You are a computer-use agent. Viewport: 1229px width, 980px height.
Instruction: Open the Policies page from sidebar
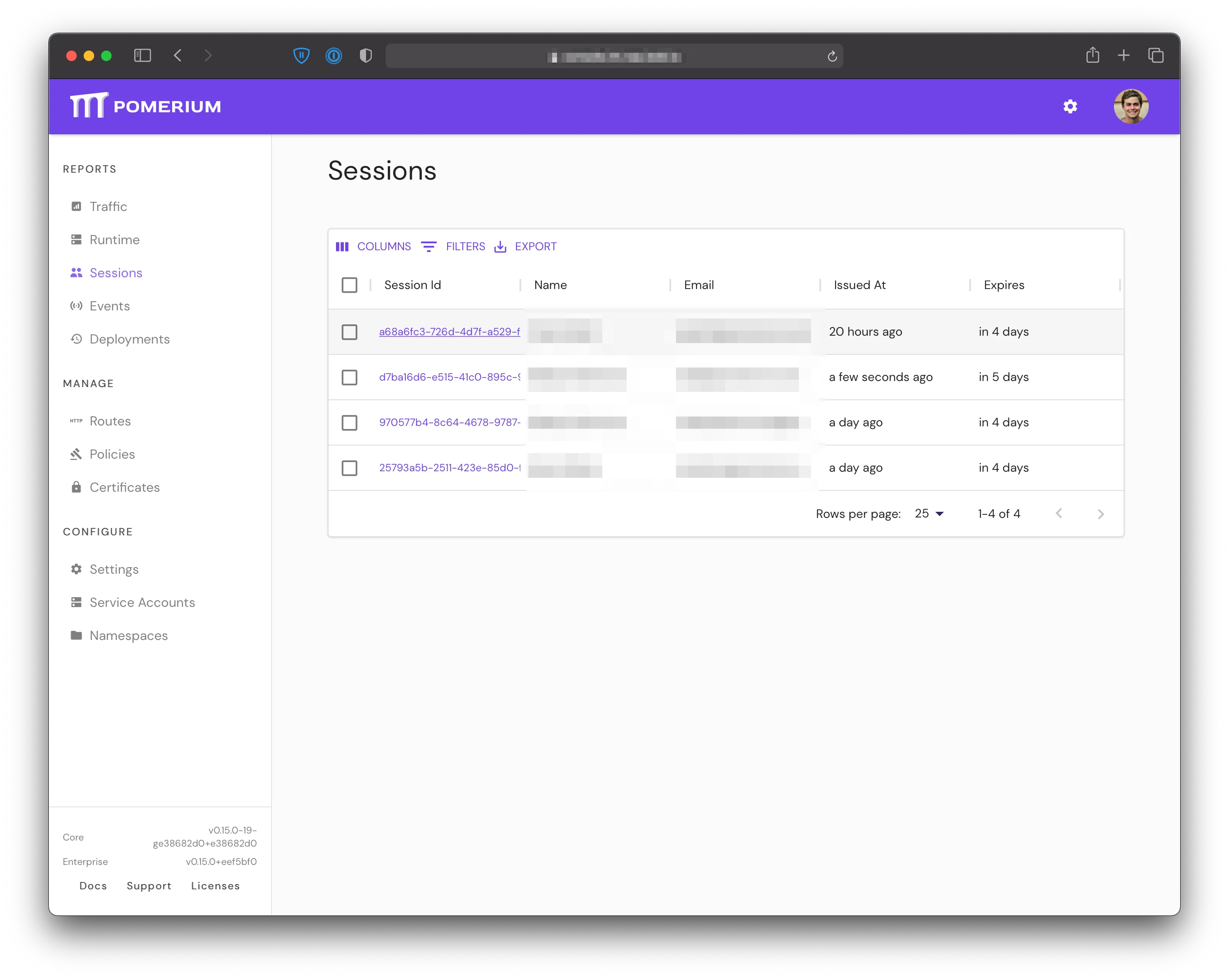pyautogui.click(x=112, y=454)
